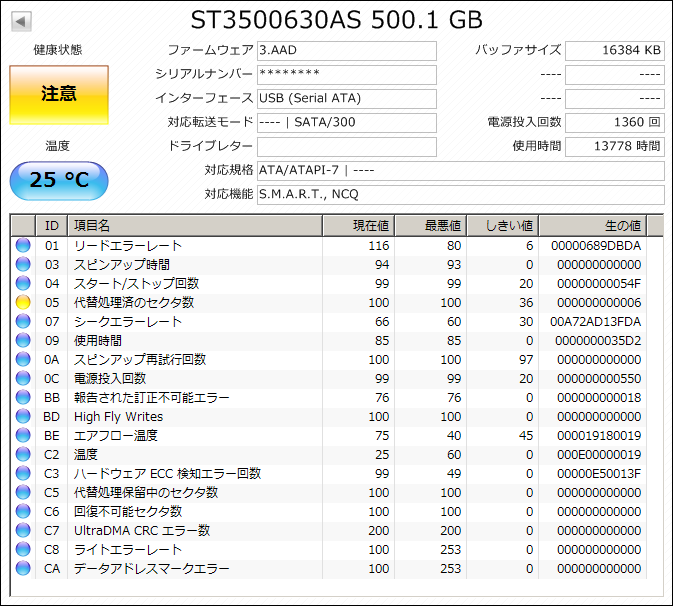Click the blue status icon for ID C6

tap(23, 512)
